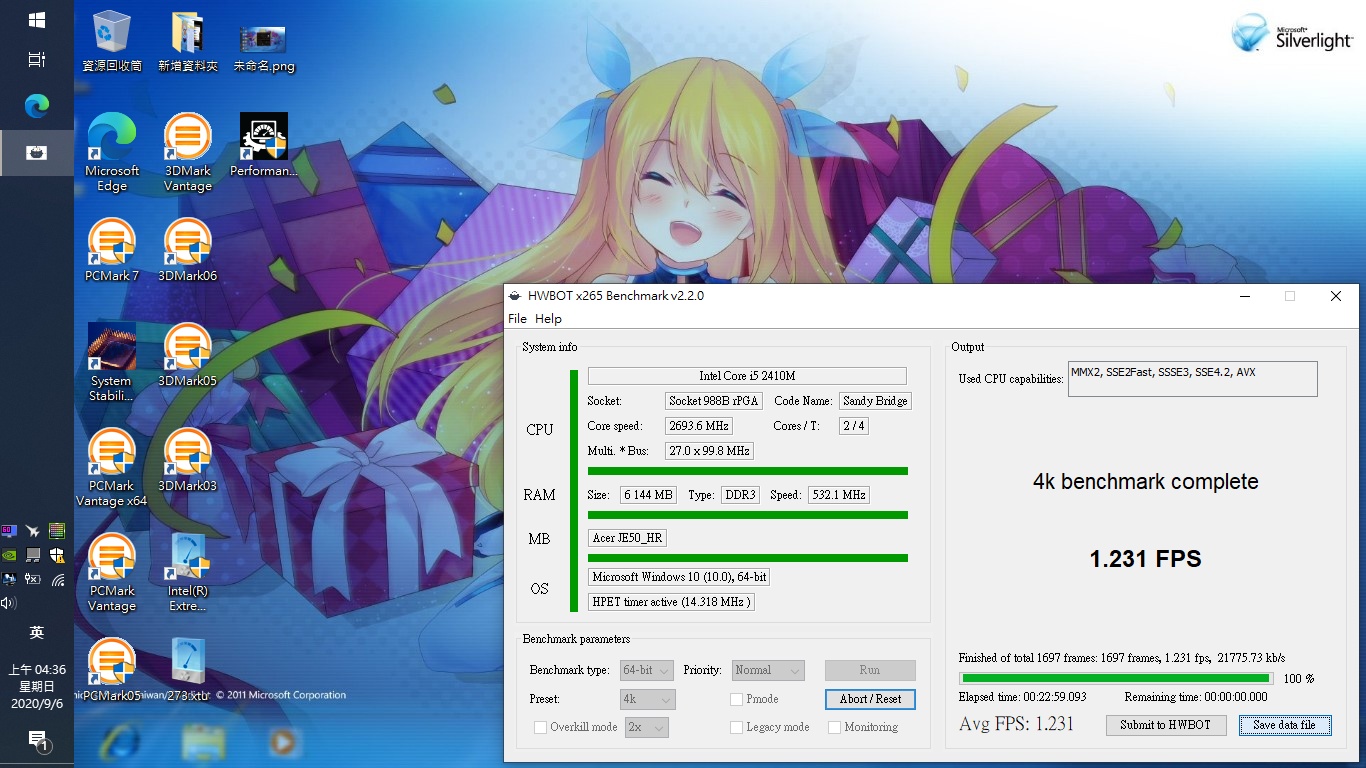Click the Save data file button

click(1285, 725)
